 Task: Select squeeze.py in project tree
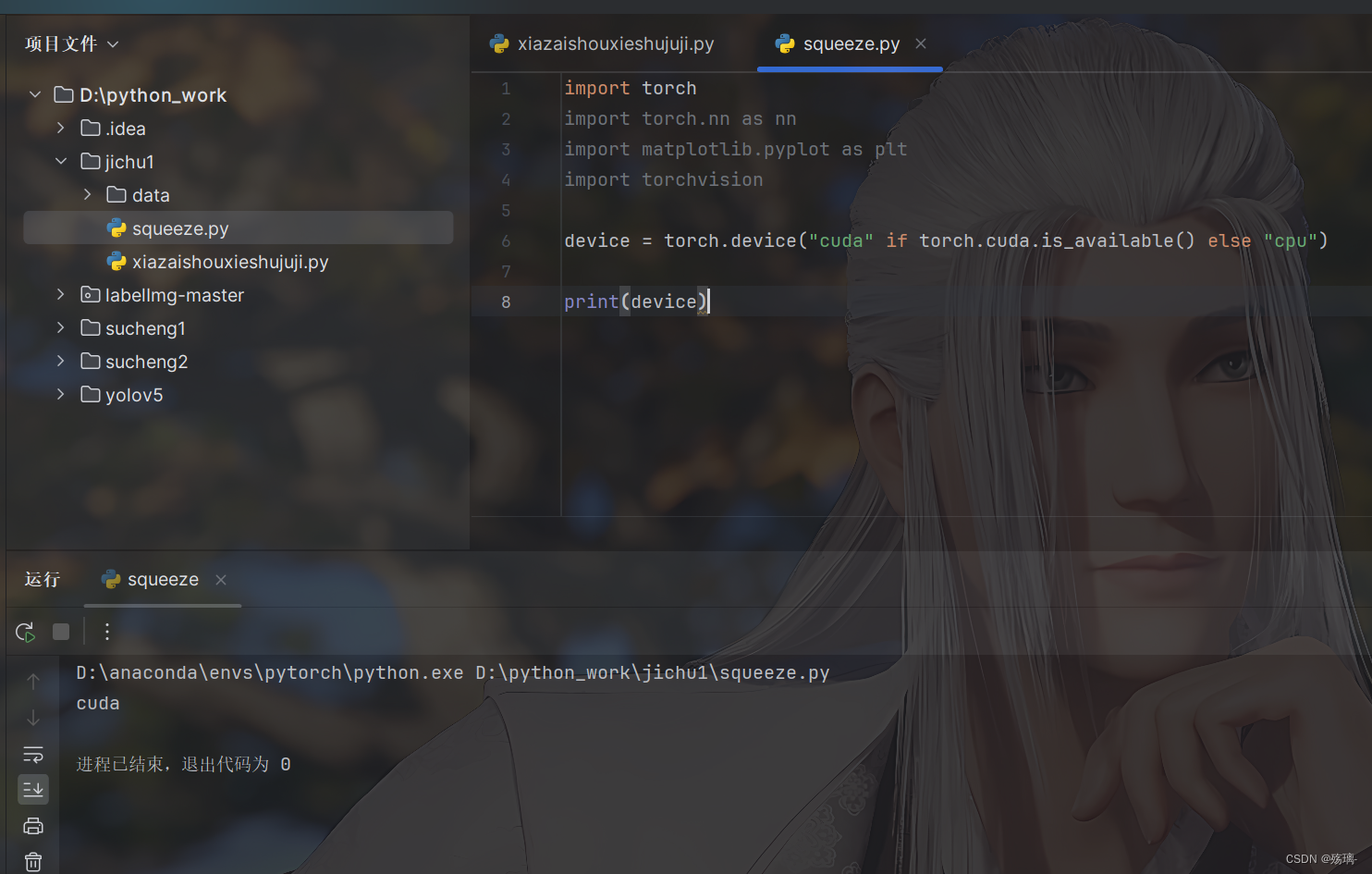pyautogui.click(x=239, y=228)
